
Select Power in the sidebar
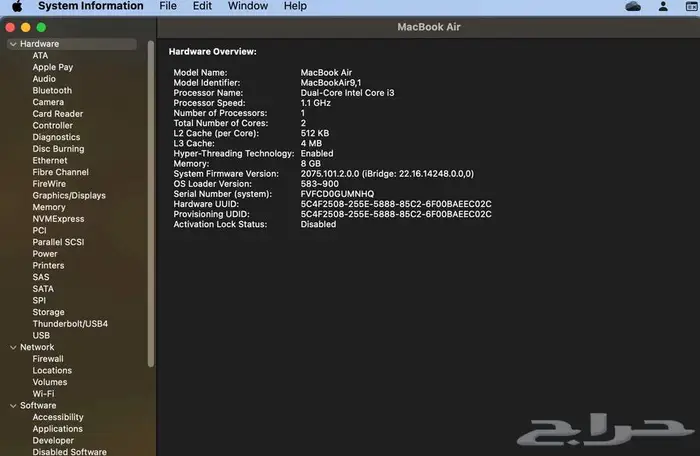coord(45,254)
